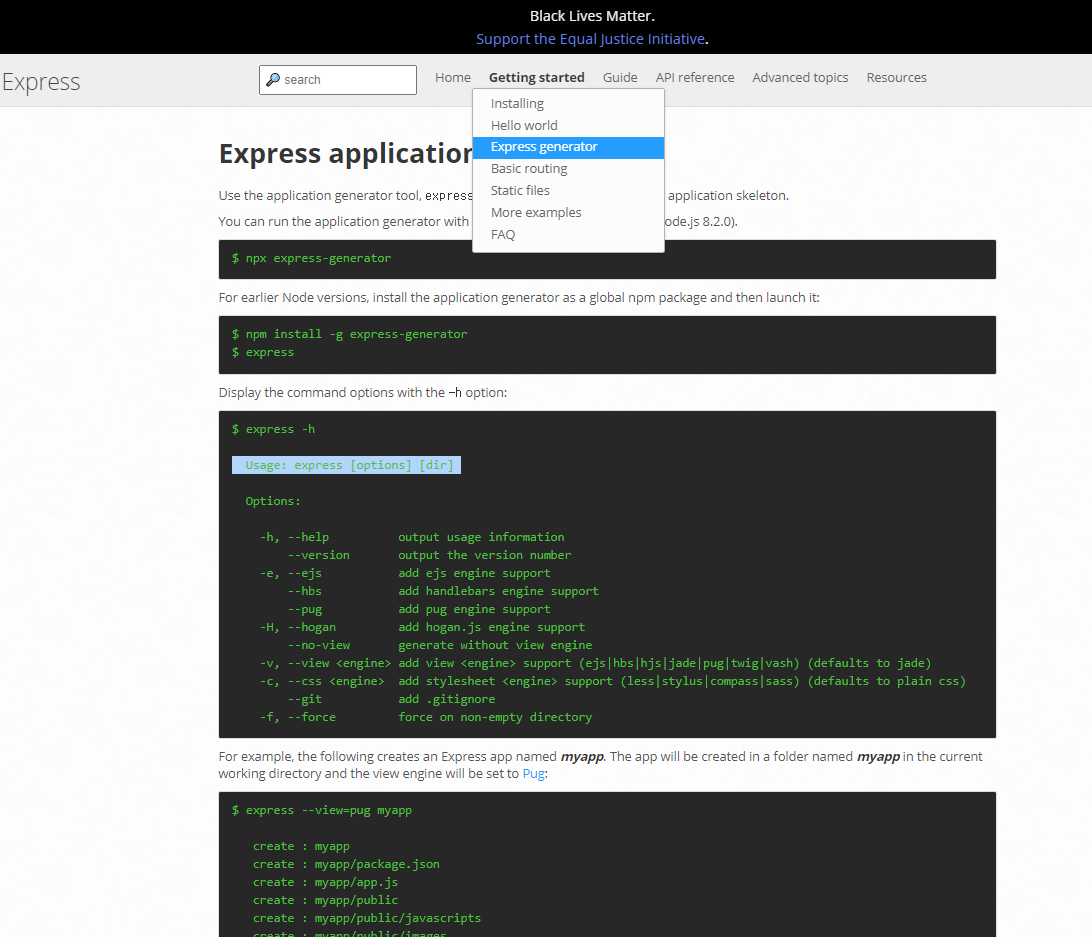Click the highlighted Express generator menu entry

[545, 147]
